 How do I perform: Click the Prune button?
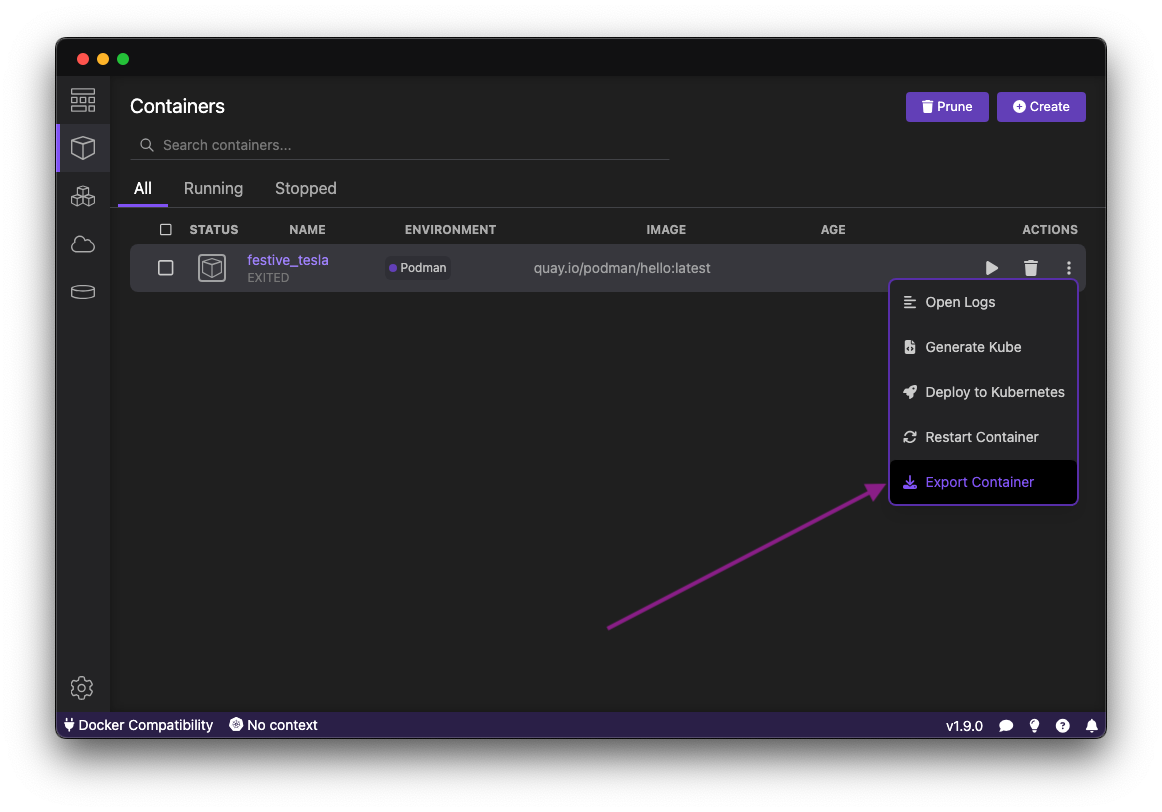[946, 106]
